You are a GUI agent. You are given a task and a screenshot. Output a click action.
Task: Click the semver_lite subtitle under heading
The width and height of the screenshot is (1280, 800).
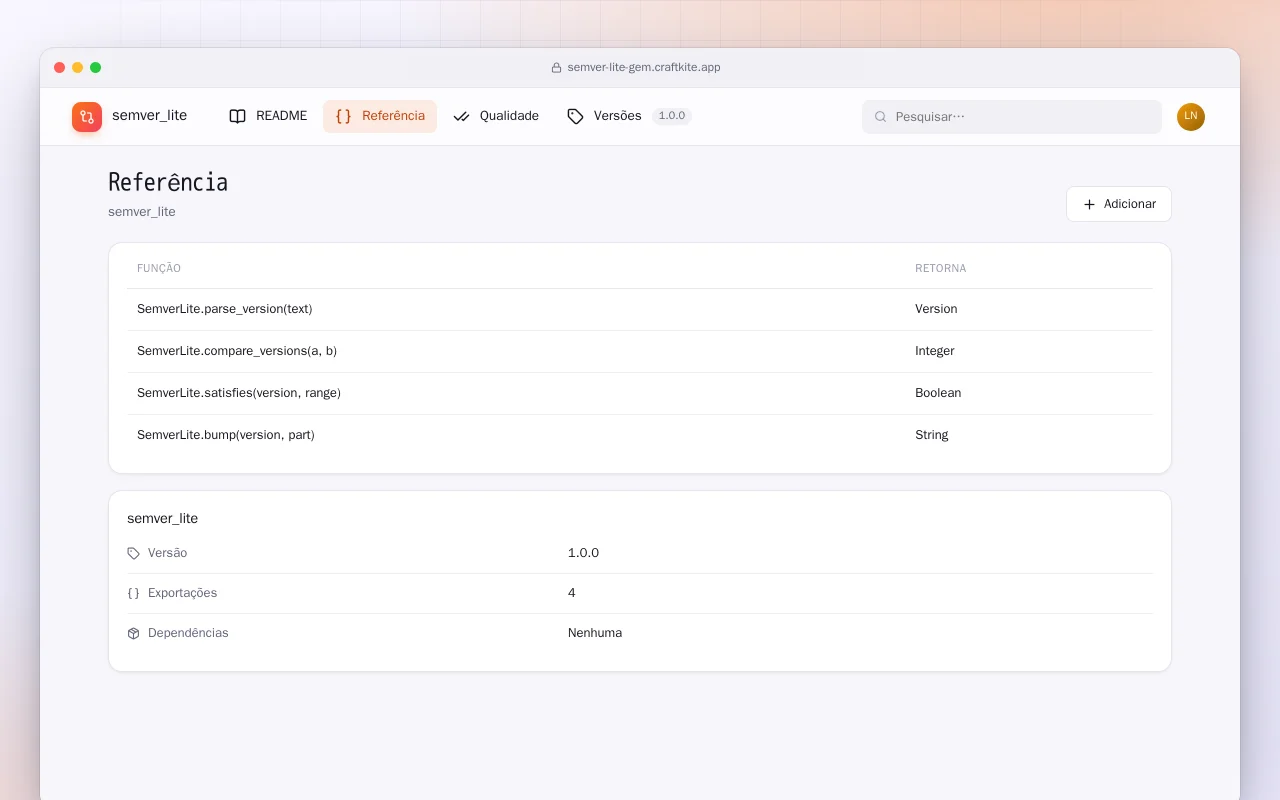coord(142,212)
